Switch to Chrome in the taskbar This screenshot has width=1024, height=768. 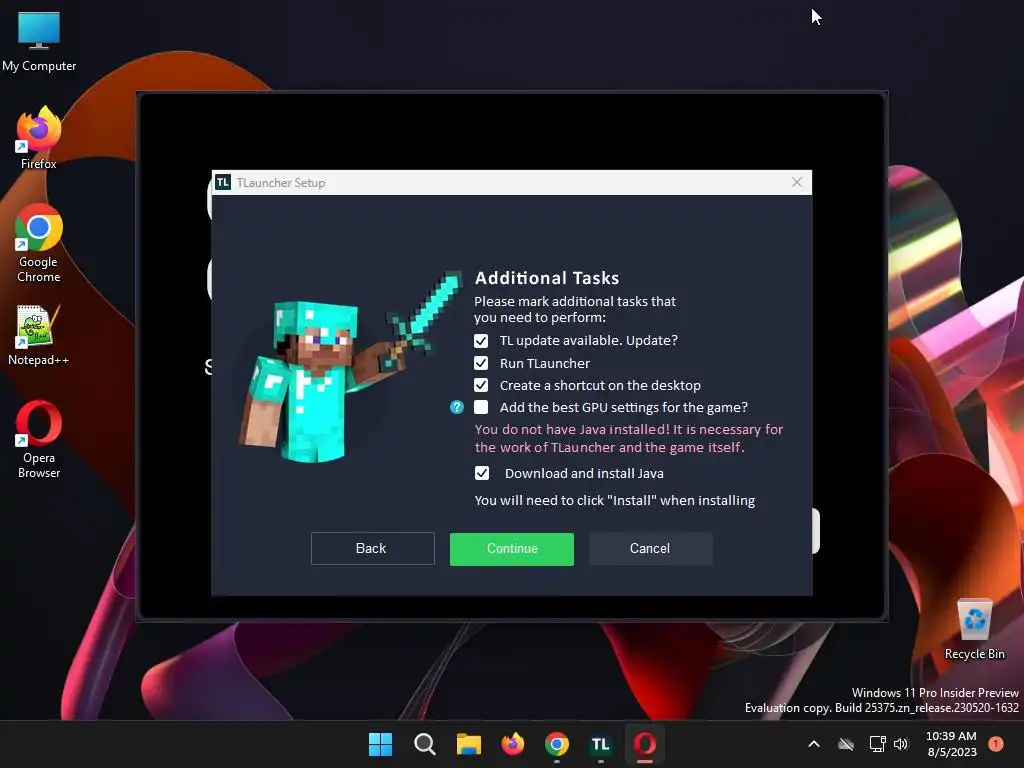(x=557, y=744)
